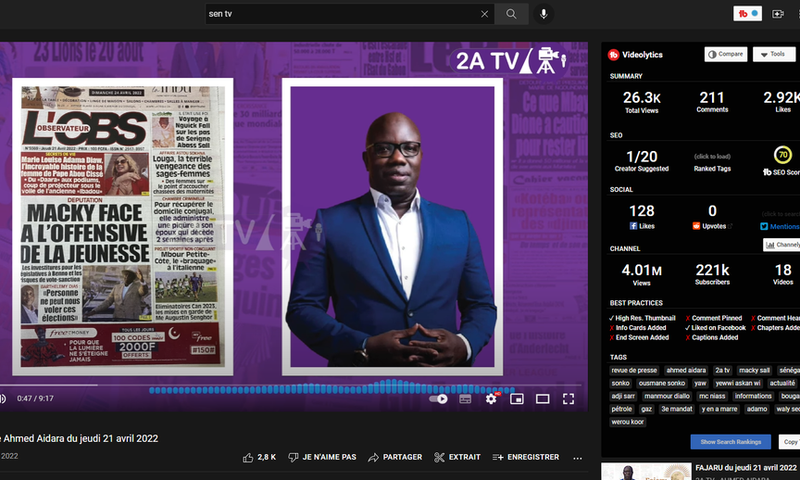This screenshot has height=480, width=800.
Task: Open 'FAJARU du jeudi 21 avril 2022' title
Action: point(745,468)
